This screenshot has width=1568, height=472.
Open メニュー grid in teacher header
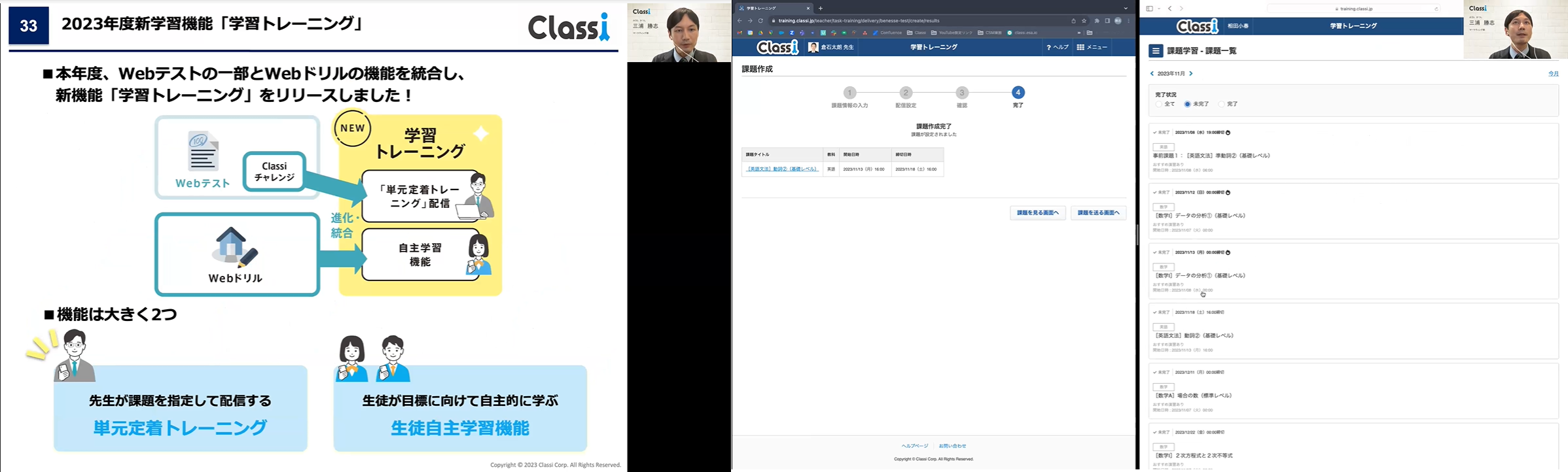pos(1092,47)
